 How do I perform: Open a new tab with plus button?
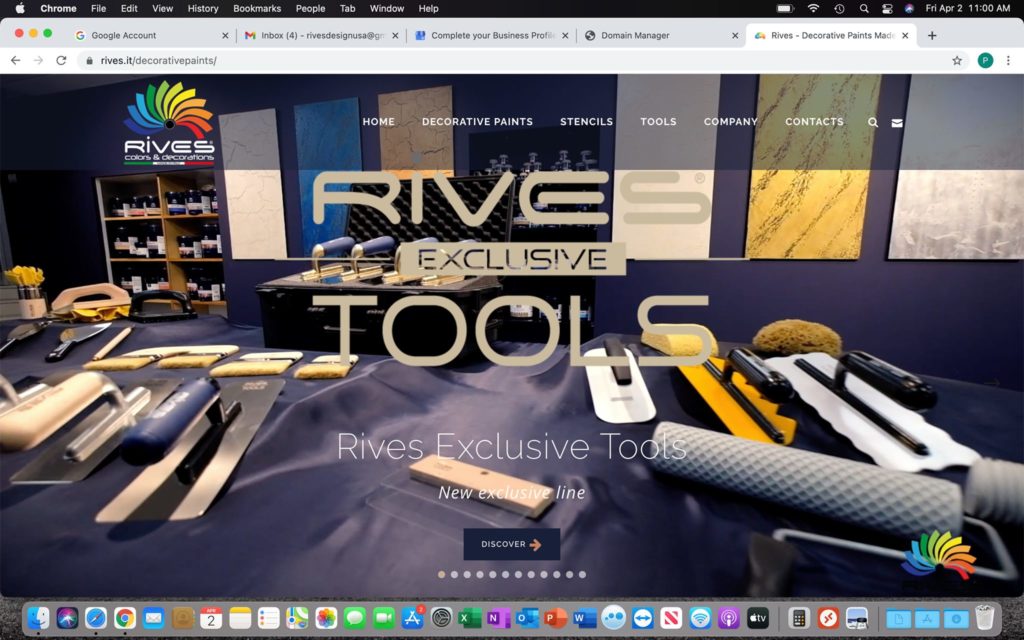[932, 35]
